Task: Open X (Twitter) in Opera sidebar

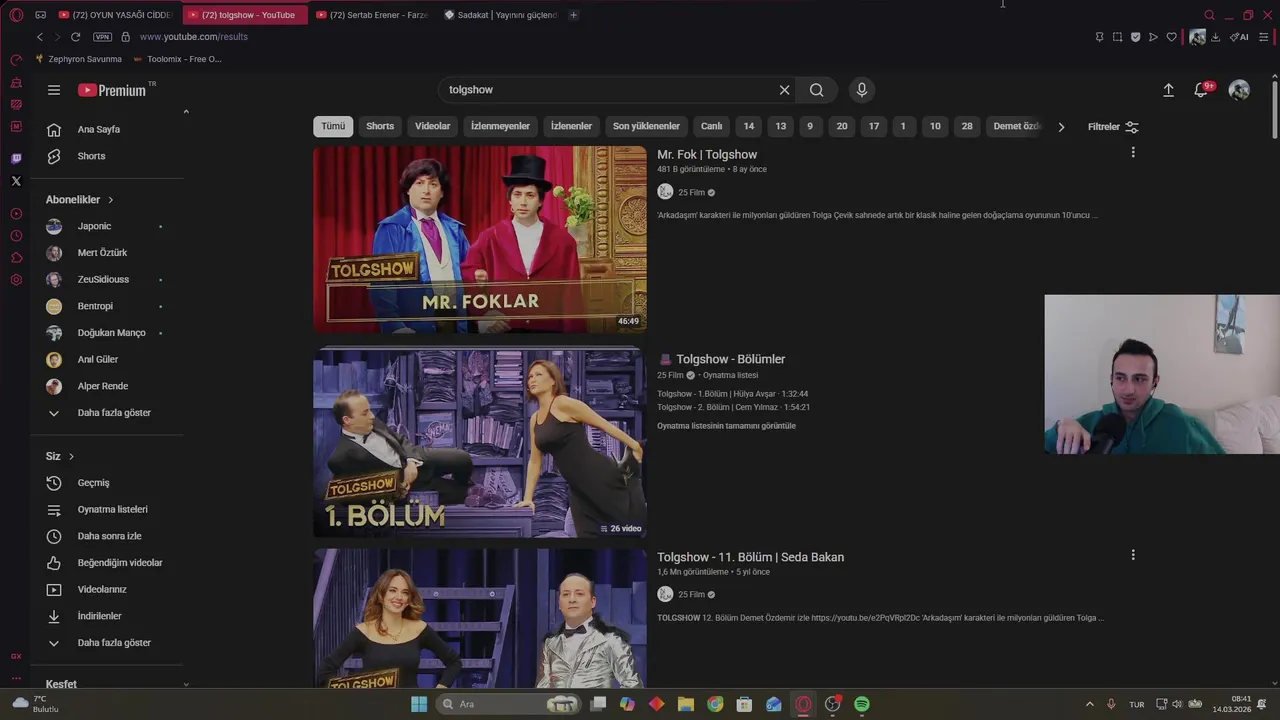Action: tap(16, 181)
